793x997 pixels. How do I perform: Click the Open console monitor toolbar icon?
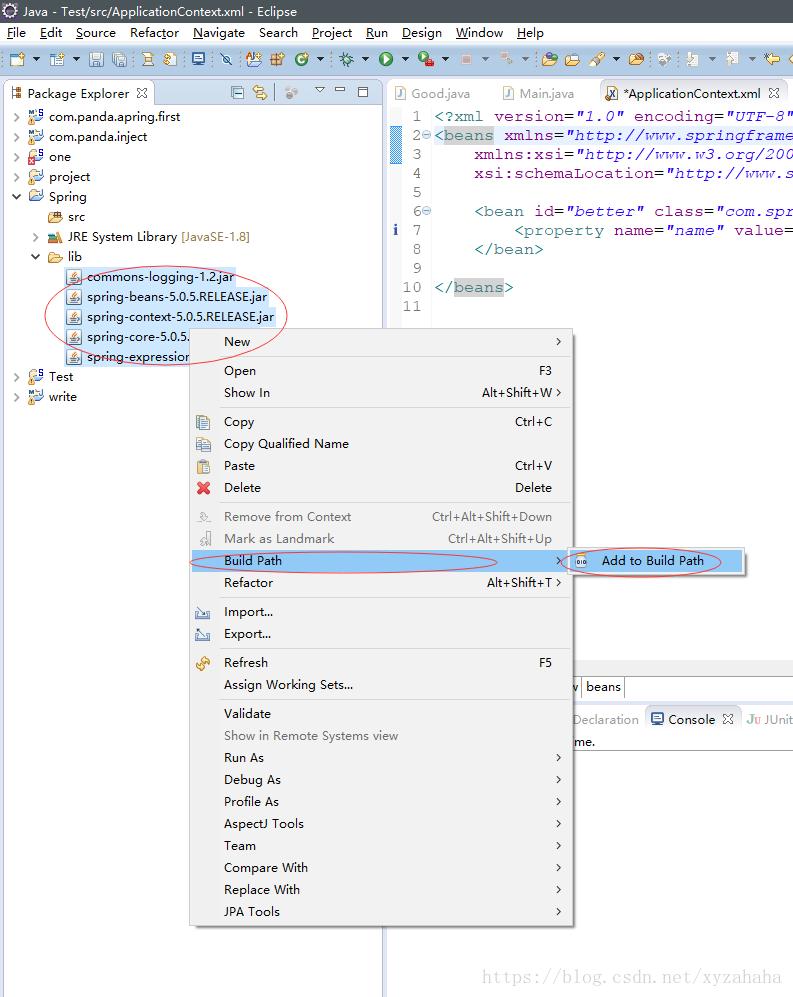198,59
